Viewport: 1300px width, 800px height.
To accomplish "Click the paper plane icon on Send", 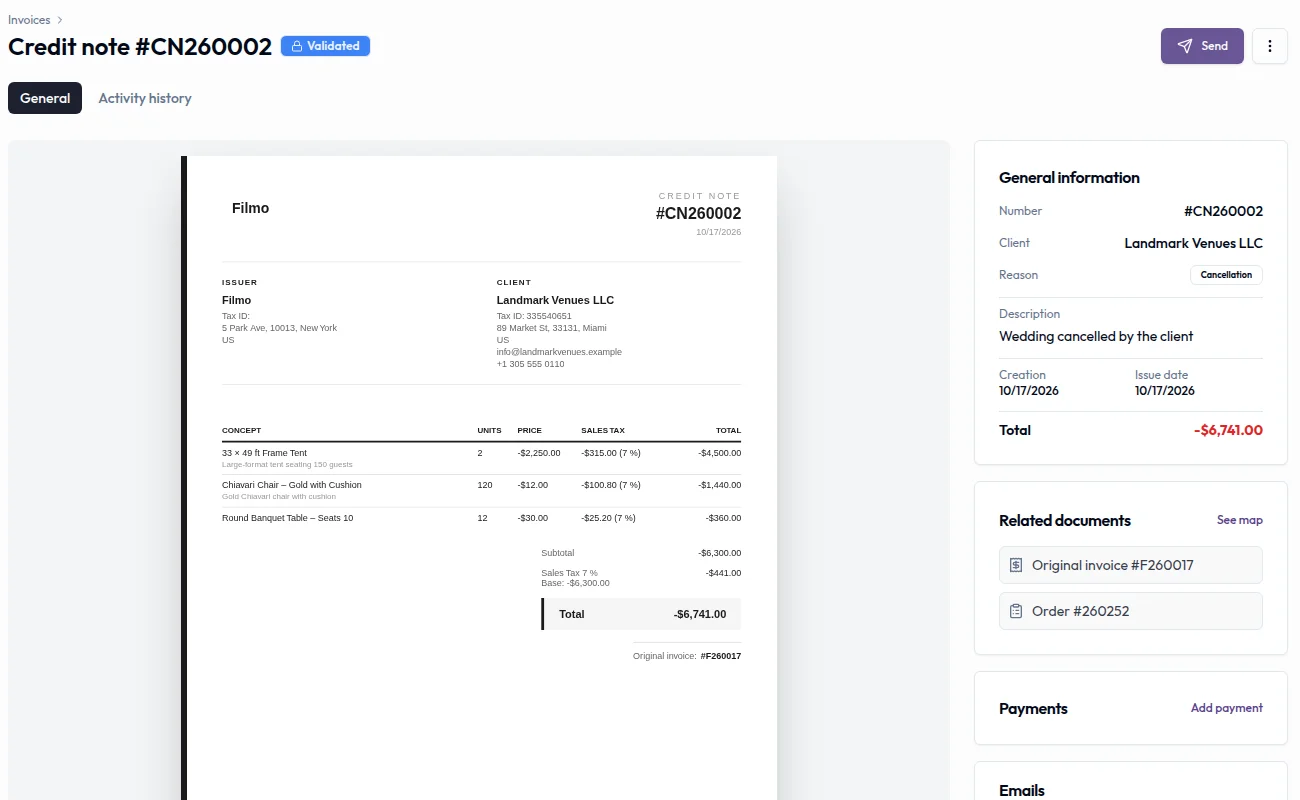I will pos(1185,46).
